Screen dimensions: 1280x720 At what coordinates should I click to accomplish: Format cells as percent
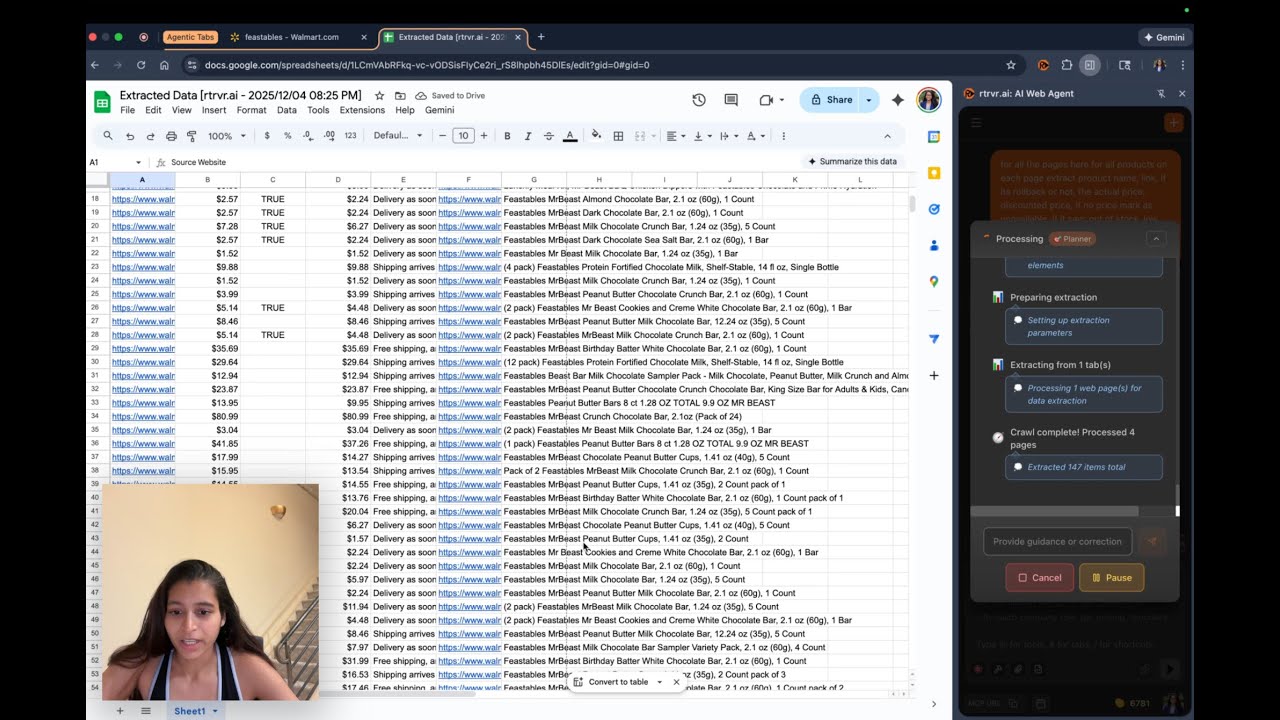pyautogui.click(x=288, y=136)
